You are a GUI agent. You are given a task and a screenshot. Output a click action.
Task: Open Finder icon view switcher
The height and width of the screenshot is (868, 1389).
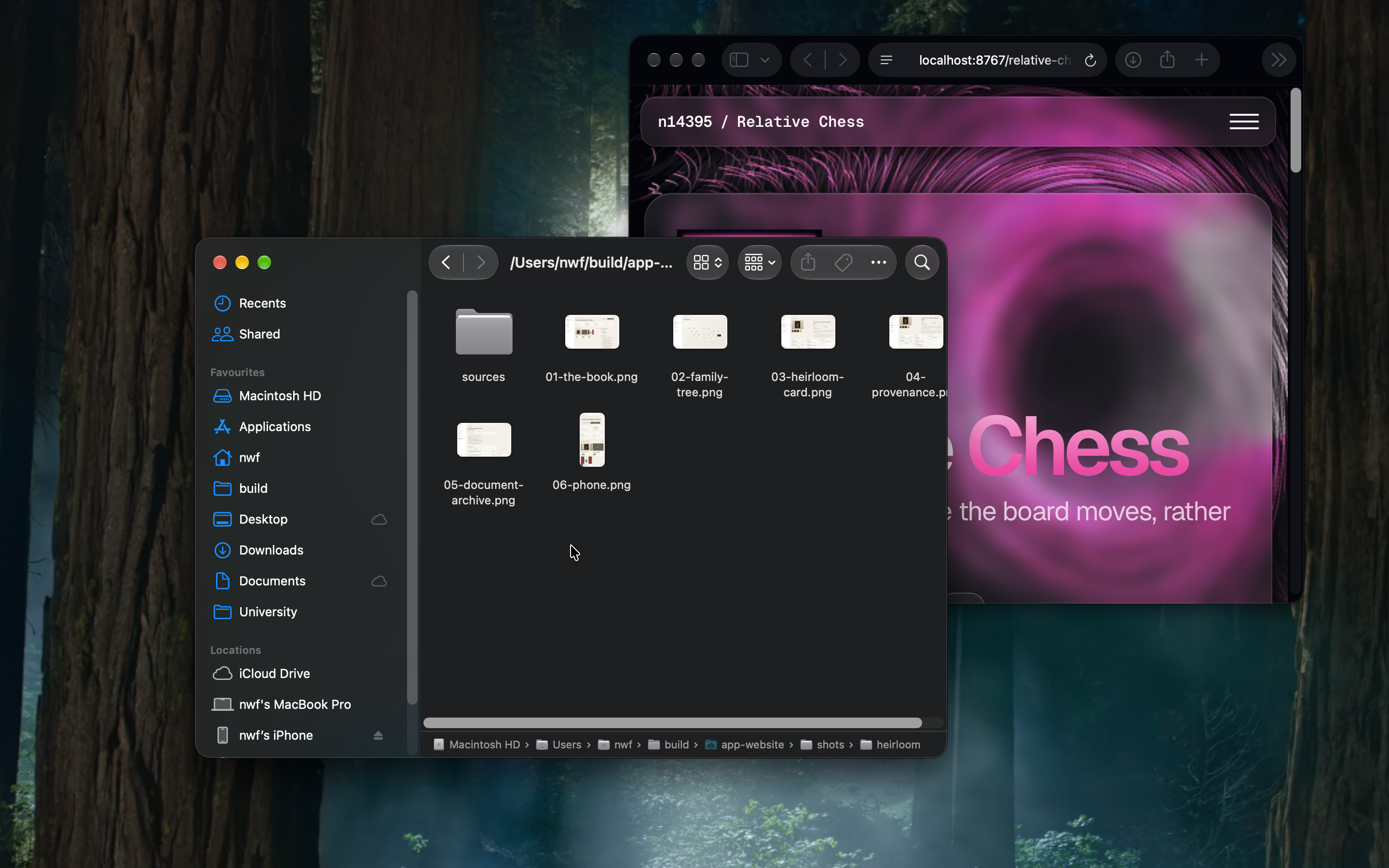(x=707, y=262)
